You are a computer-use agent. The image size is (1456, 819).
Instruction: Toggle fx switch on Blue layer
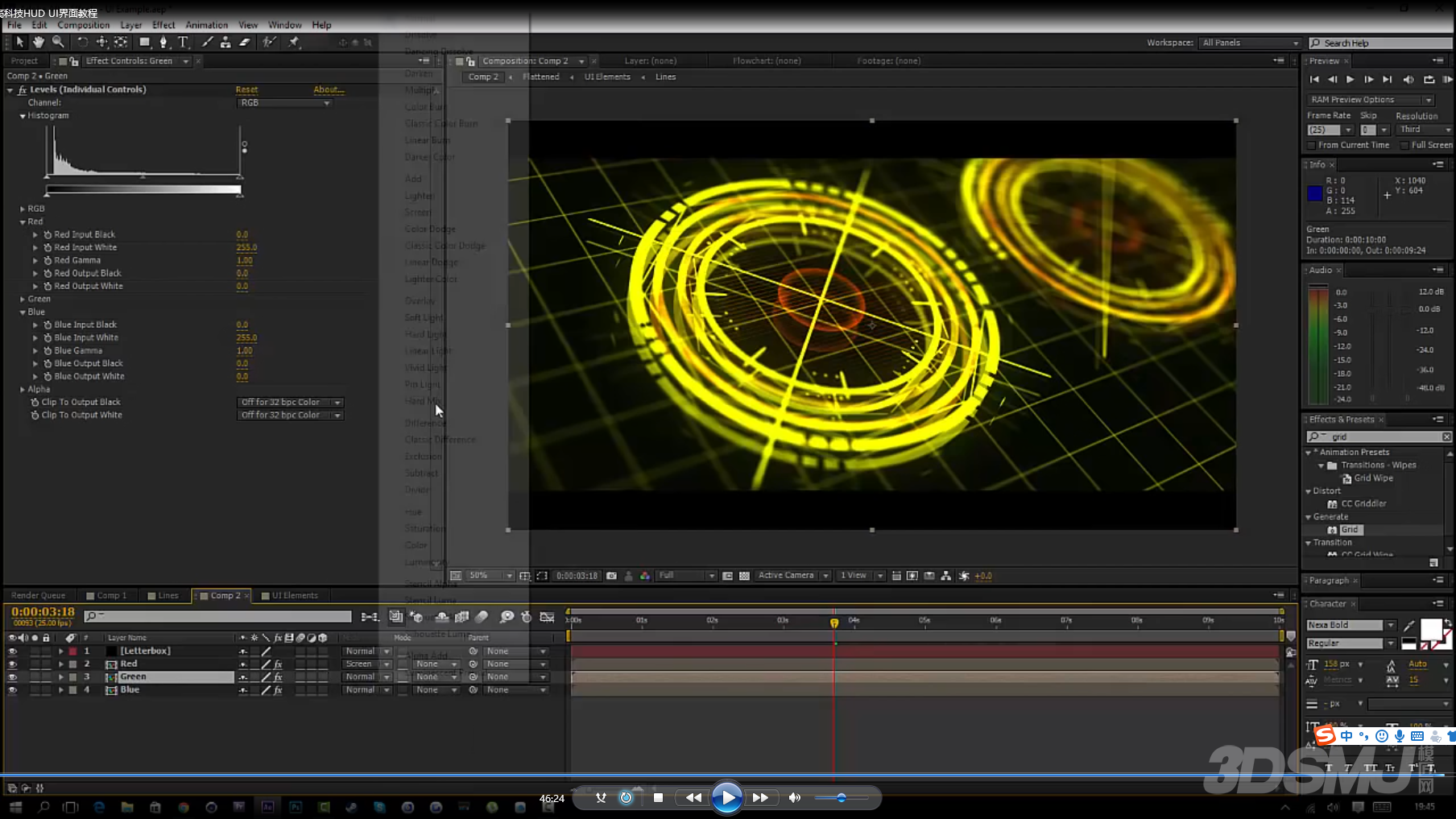(x=278, y=690)
